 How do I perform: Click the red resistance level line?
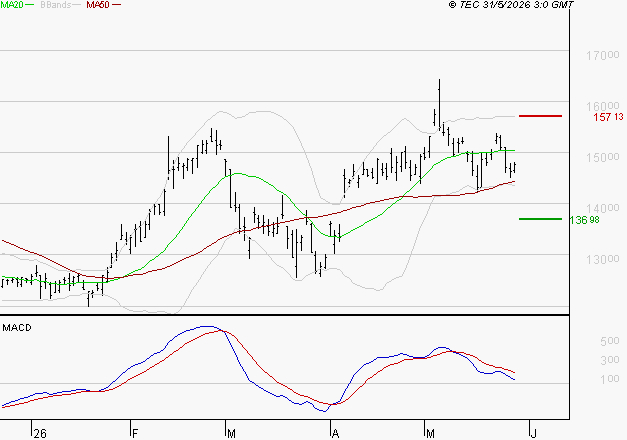pos(540,116)
